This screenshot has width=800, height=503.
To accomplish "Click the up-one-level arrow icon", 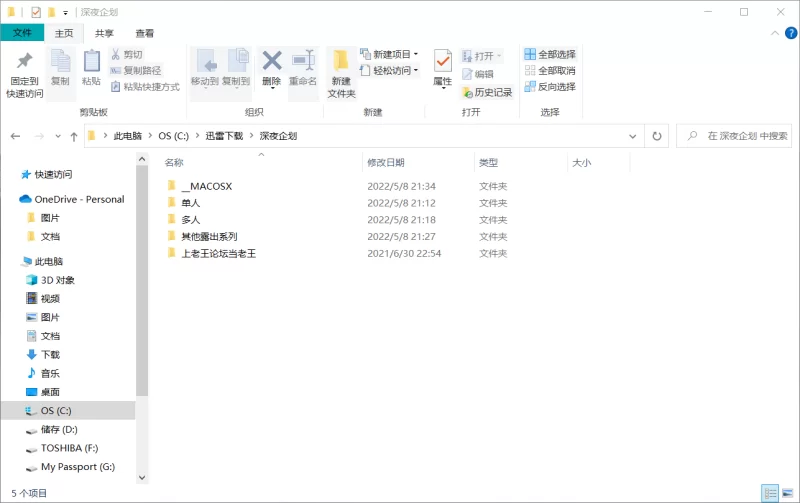I will 74,136.
